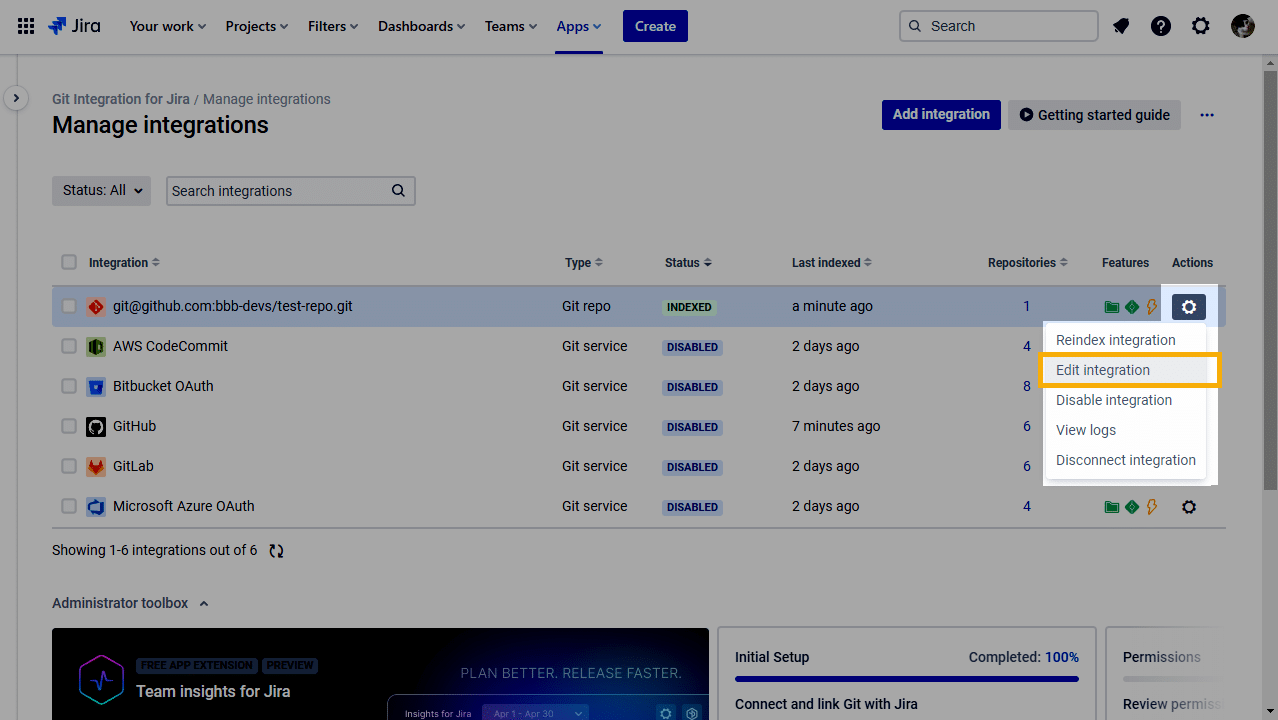
Task: Click the git repo icon for test-repo.git
Action: tap(96, 307)
